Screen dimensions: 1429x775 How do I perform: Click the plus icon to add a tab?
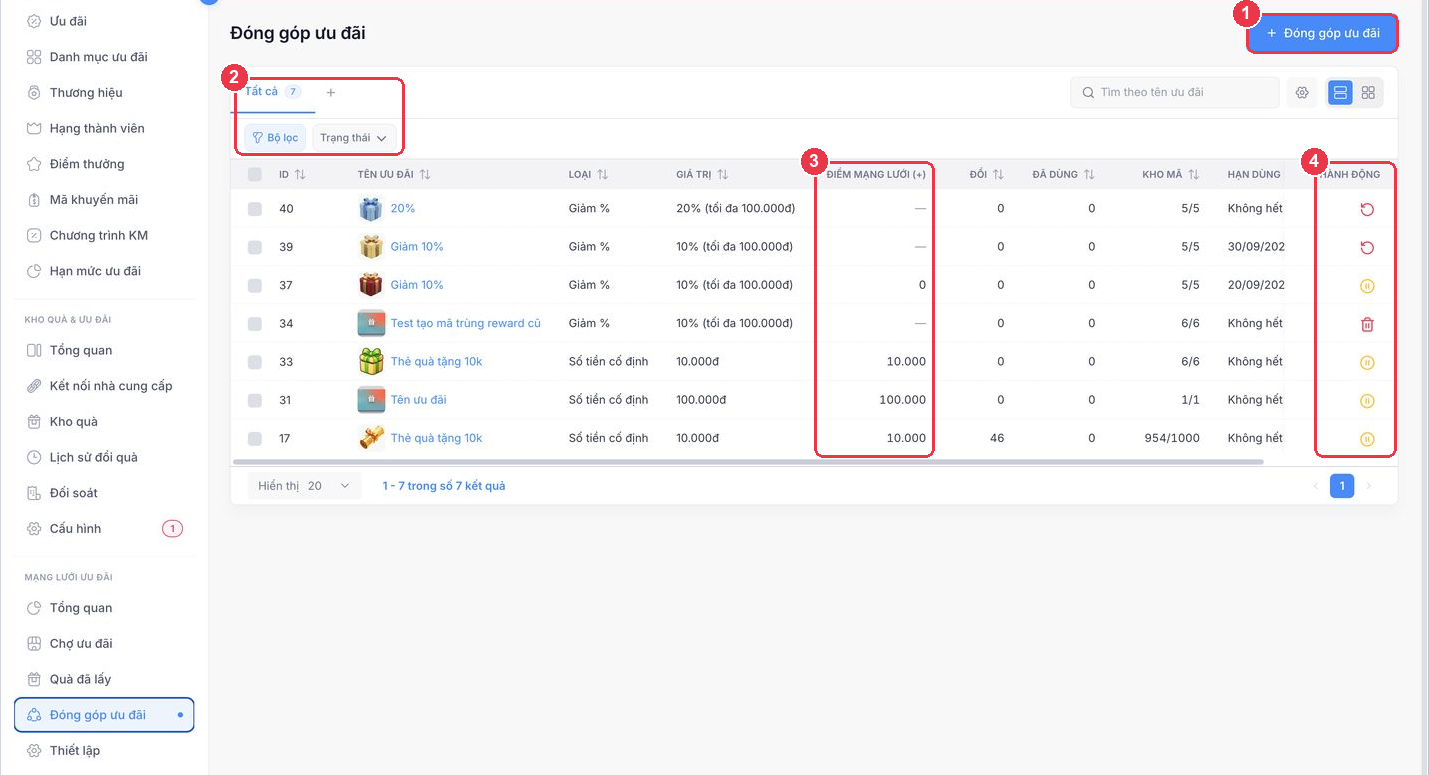coord(331,92)
